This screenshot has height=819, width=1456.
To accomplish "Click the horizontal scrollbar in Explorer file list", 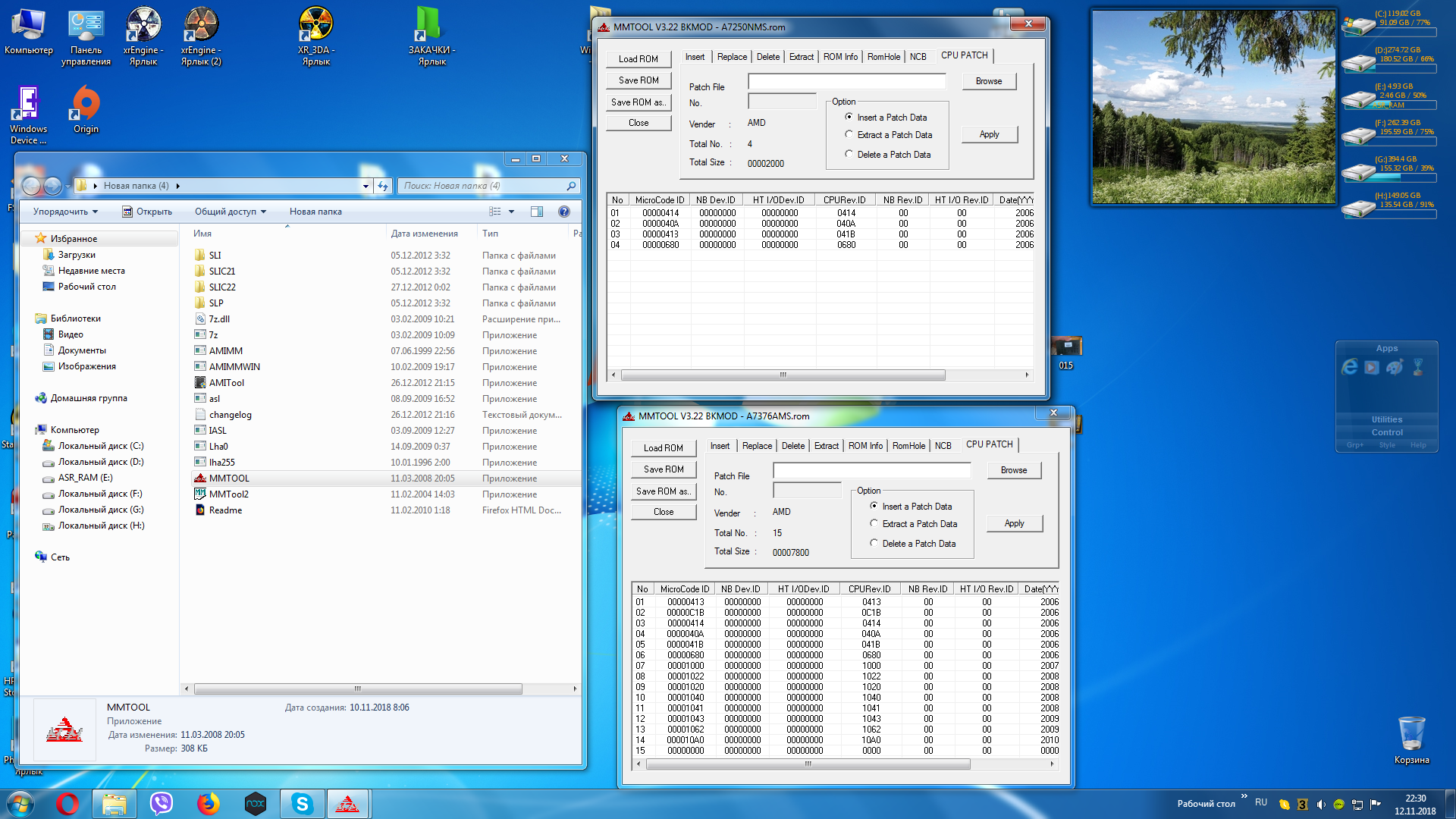I will [358, 689].
